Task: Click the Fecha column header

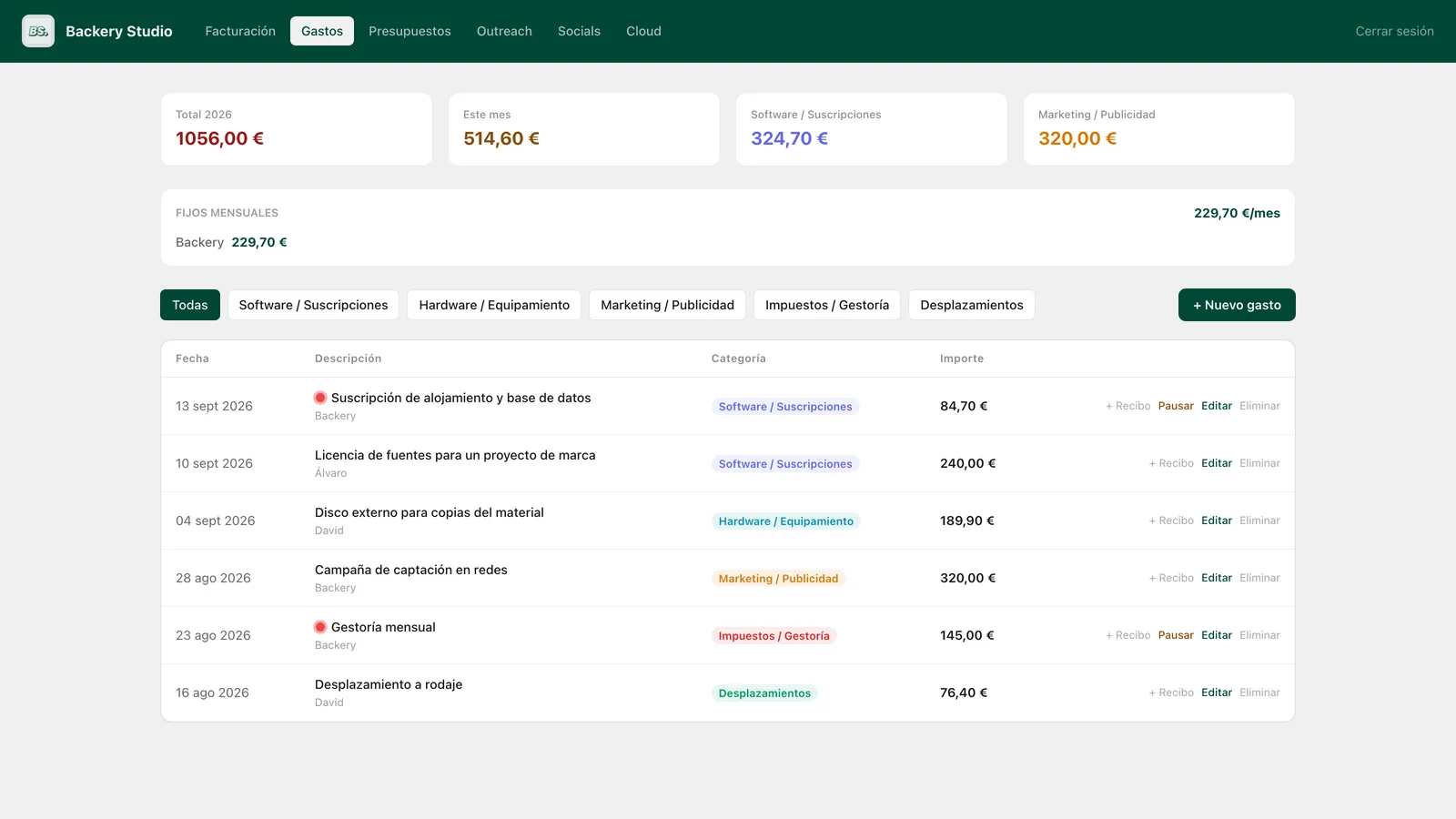Action: (x=192, y=359)
